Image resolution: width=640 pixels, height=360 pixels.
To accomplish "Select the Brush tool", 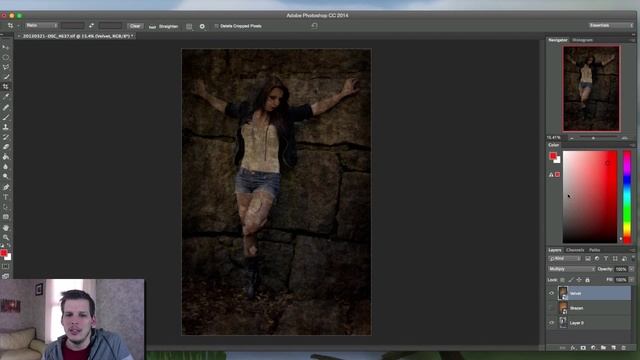I will 6,117.
